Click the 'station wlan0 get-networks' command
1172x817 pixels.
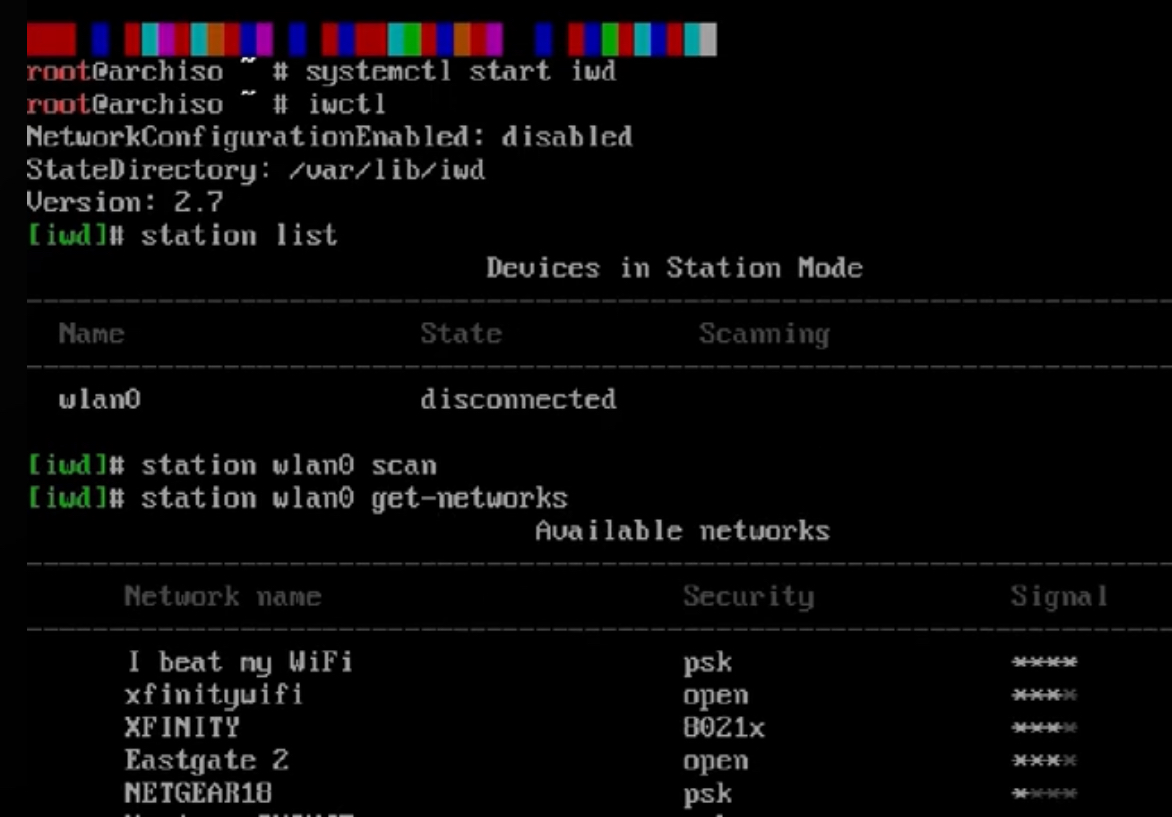coord(354,498)
